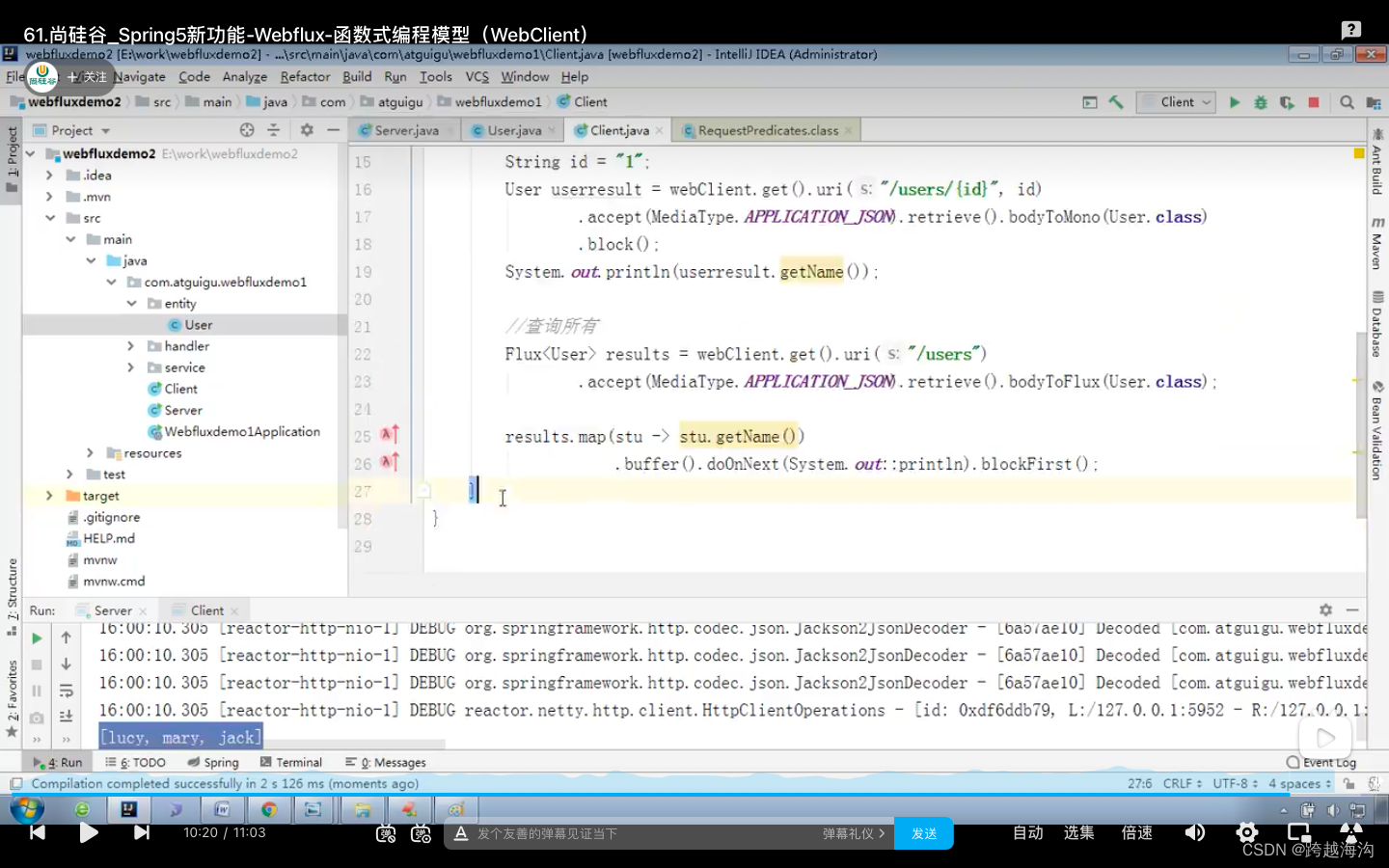Screen dimensions: 1389x868
Task: Open danmaku settings icon in player
Action: coord(421,833)
